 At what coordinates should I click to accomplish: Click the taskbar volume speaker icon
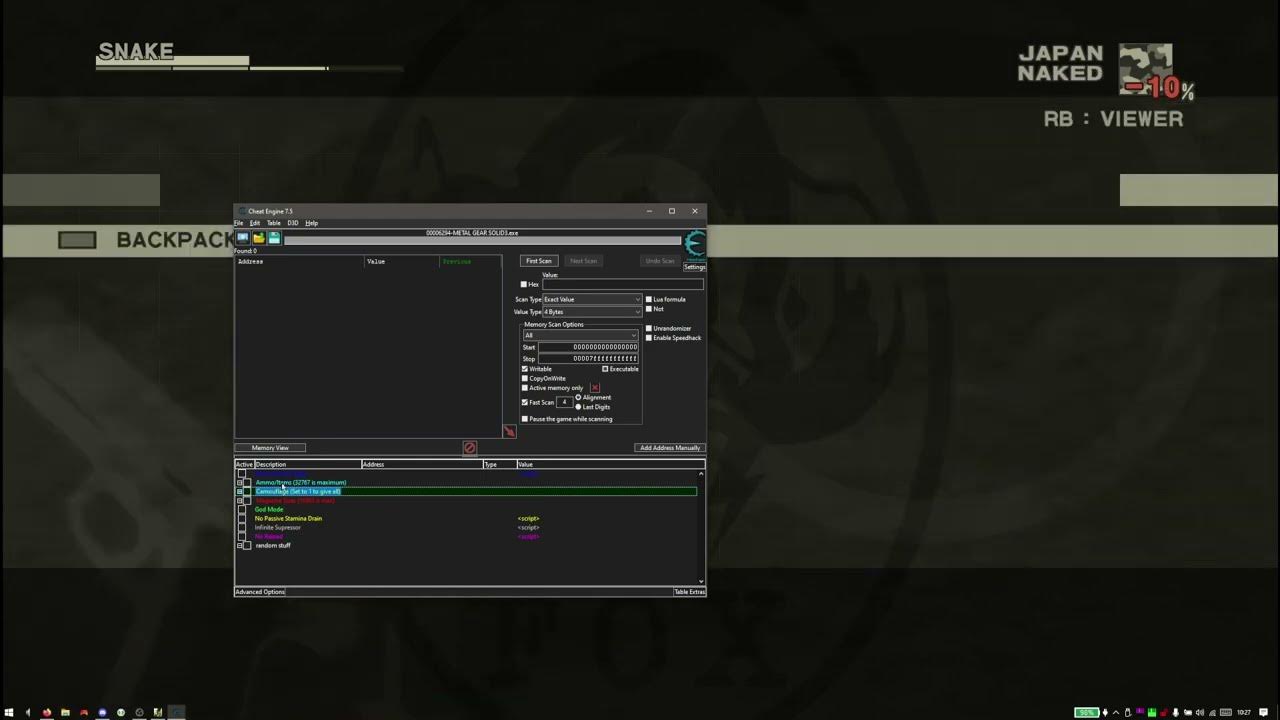[x=1200, y=712]
